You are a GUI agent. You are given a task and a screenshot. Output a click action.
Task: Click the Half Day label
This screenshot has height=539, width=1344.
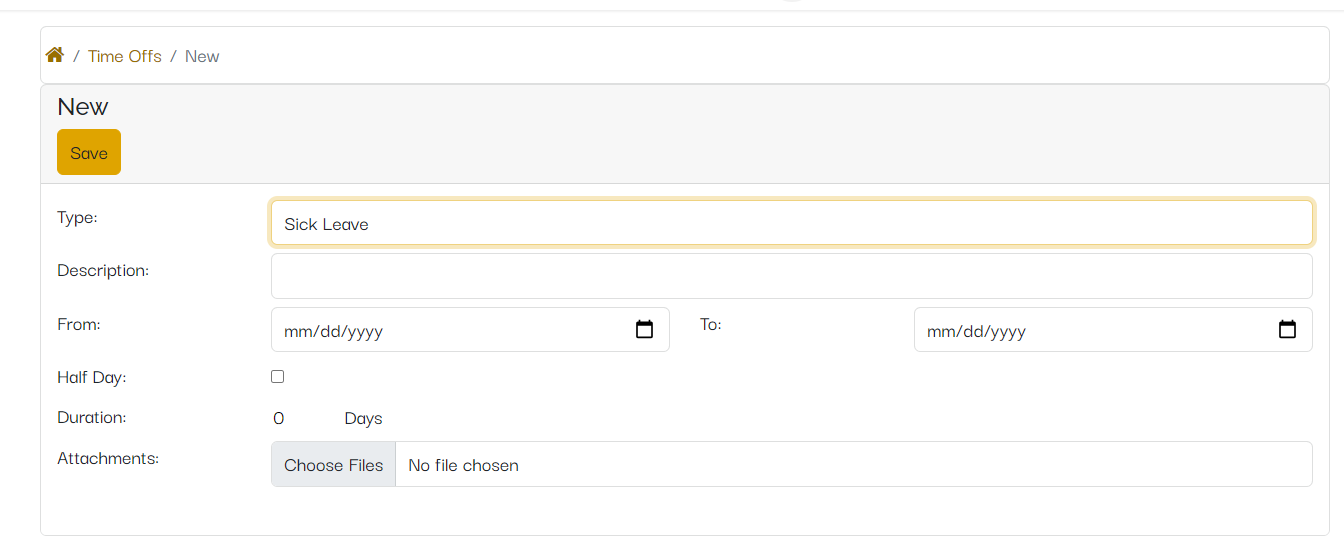click(x=92, y=378)
